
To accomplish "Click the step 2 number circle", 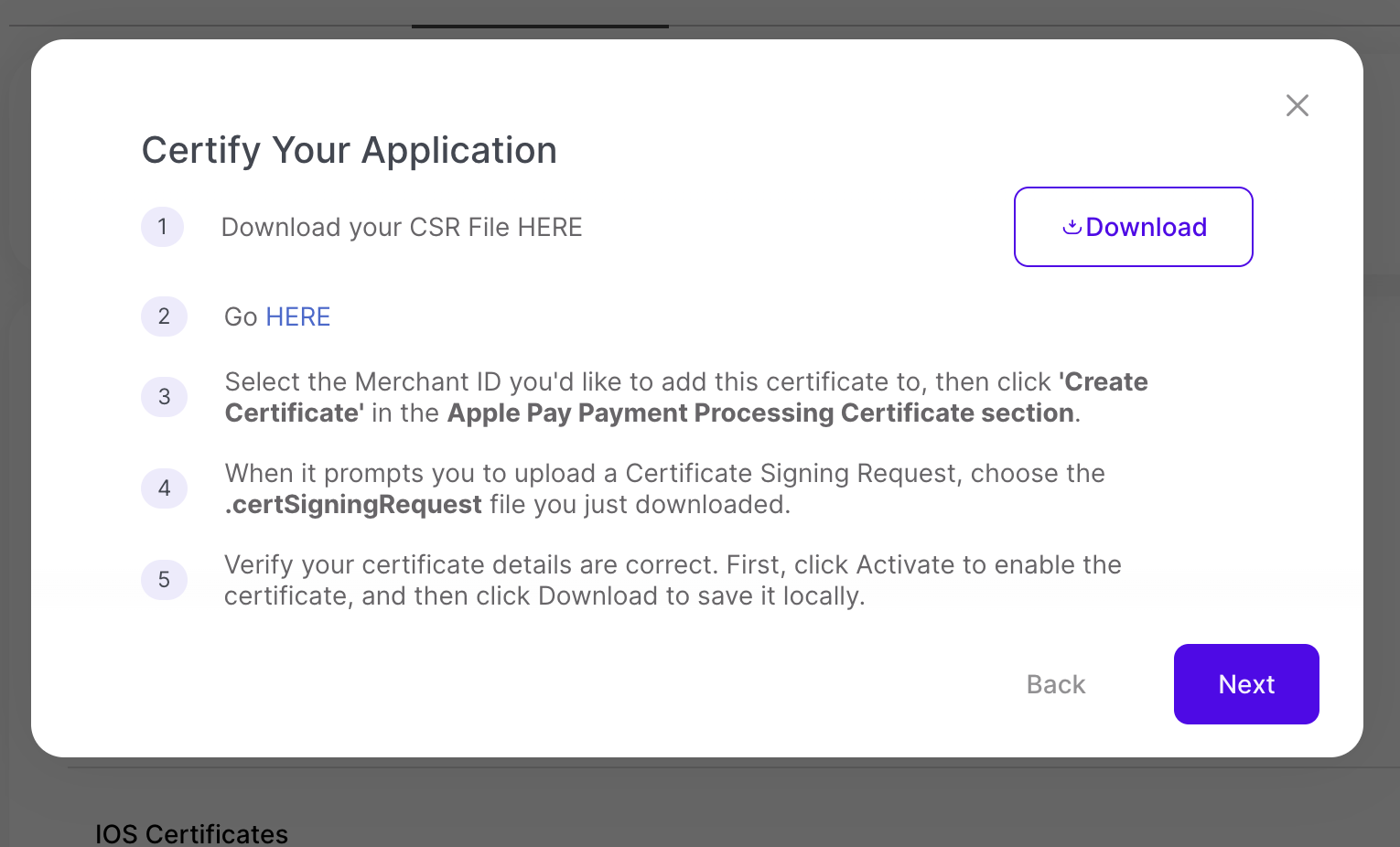I will [164, 316].
